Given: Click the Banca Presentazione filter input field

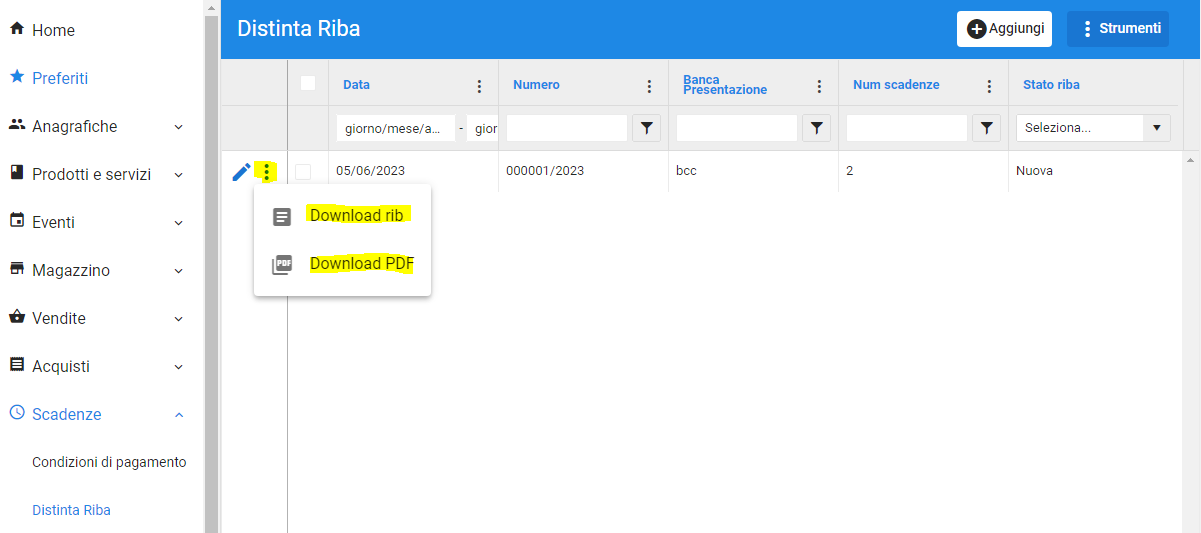Looking at the screenshot, I should pyautogui.click(x=737, y=128).
